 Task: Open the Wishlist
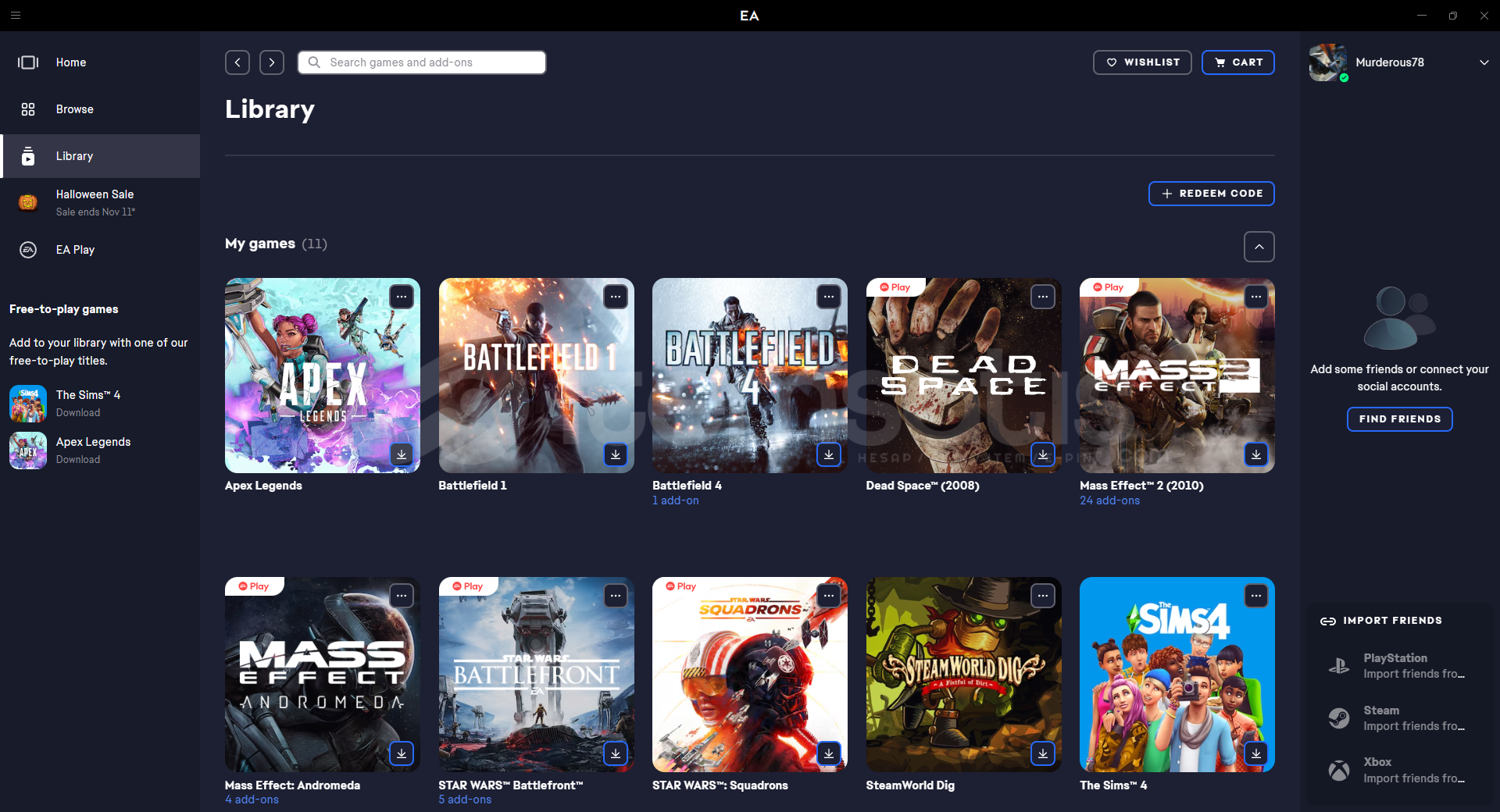(x=1142, y=62)
